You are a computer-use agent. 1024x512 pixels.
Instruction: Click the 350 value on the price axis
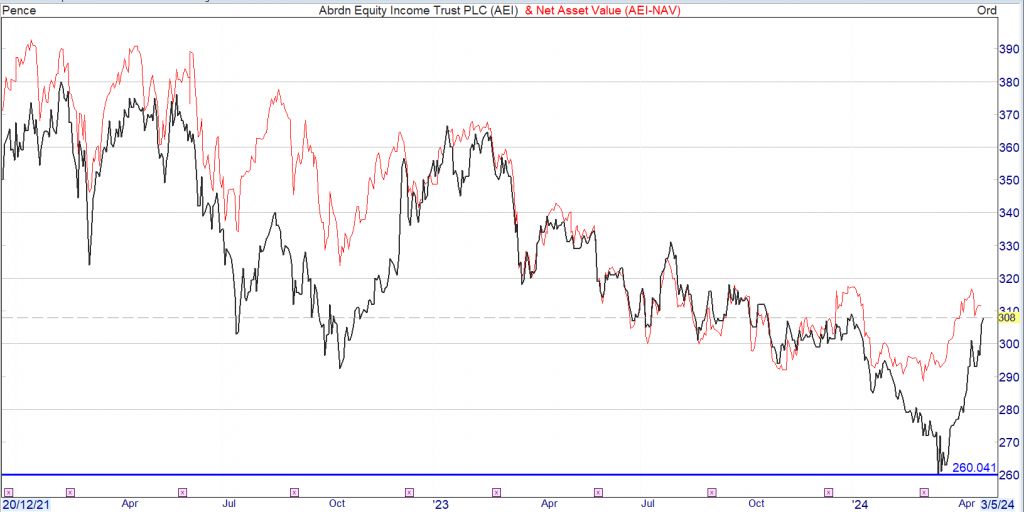tap(1010, 180)
